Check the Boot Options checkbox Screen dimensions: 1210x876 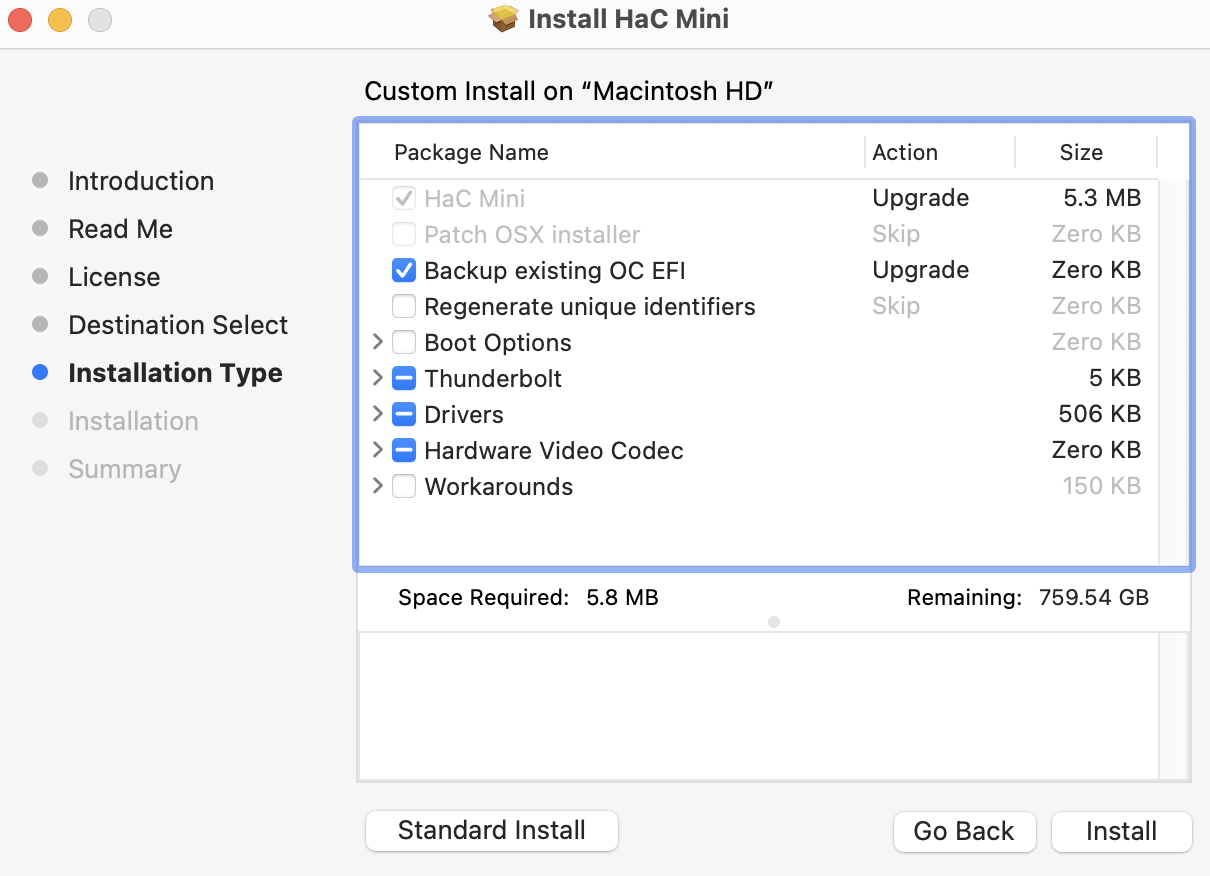(x=404, y=343)
